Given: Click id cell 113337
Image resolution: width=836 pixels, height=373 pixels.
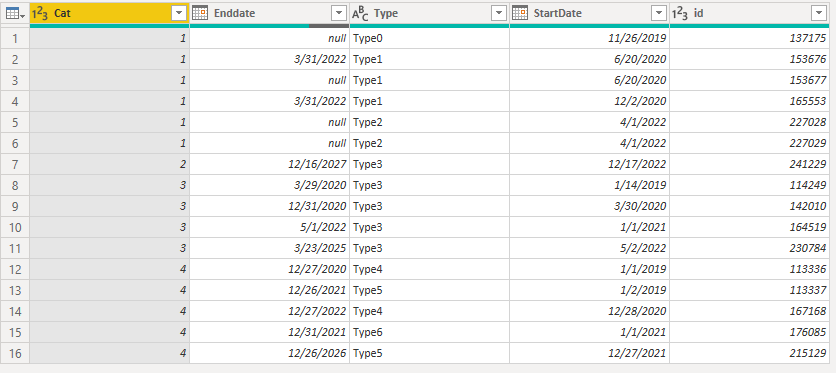Looking at the screenshot, I should click(749, 290).
